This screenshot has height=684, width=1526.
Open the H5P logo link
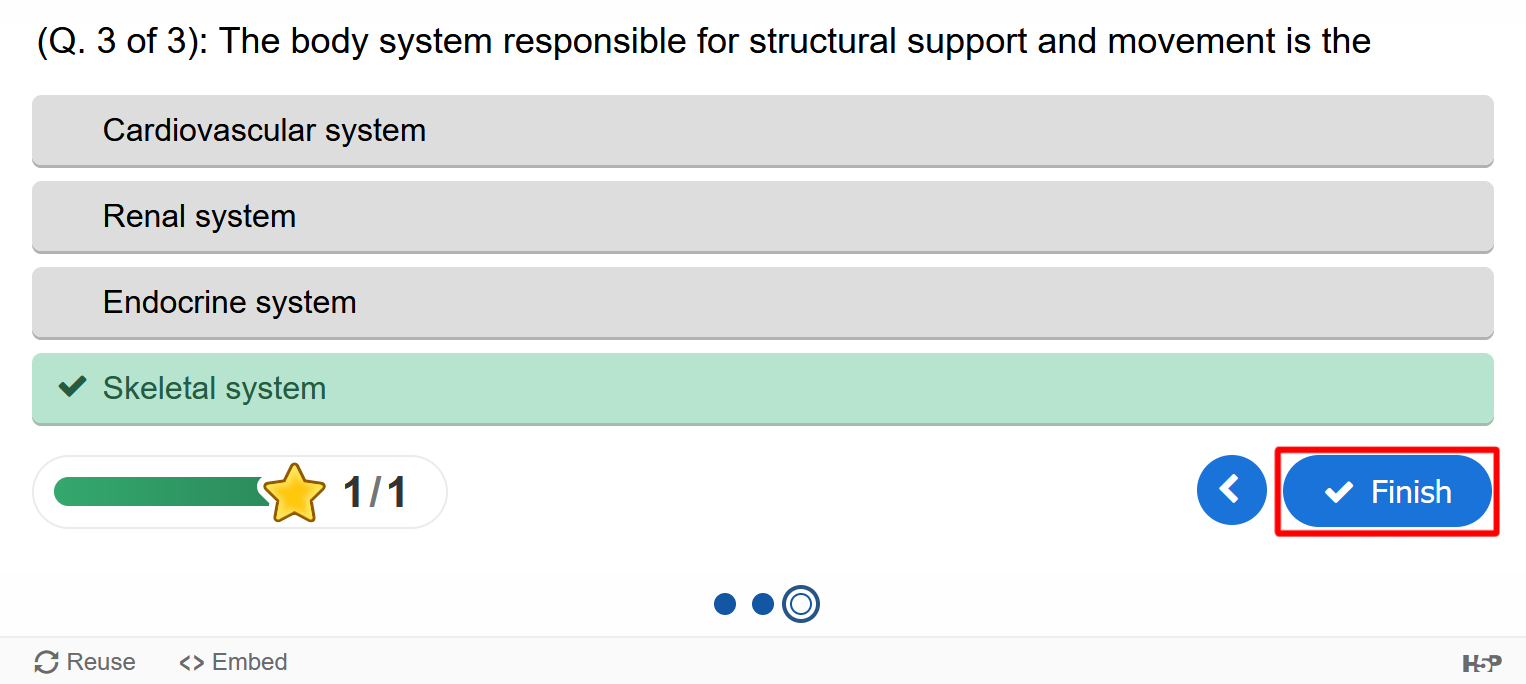[x=1482, y=662]
